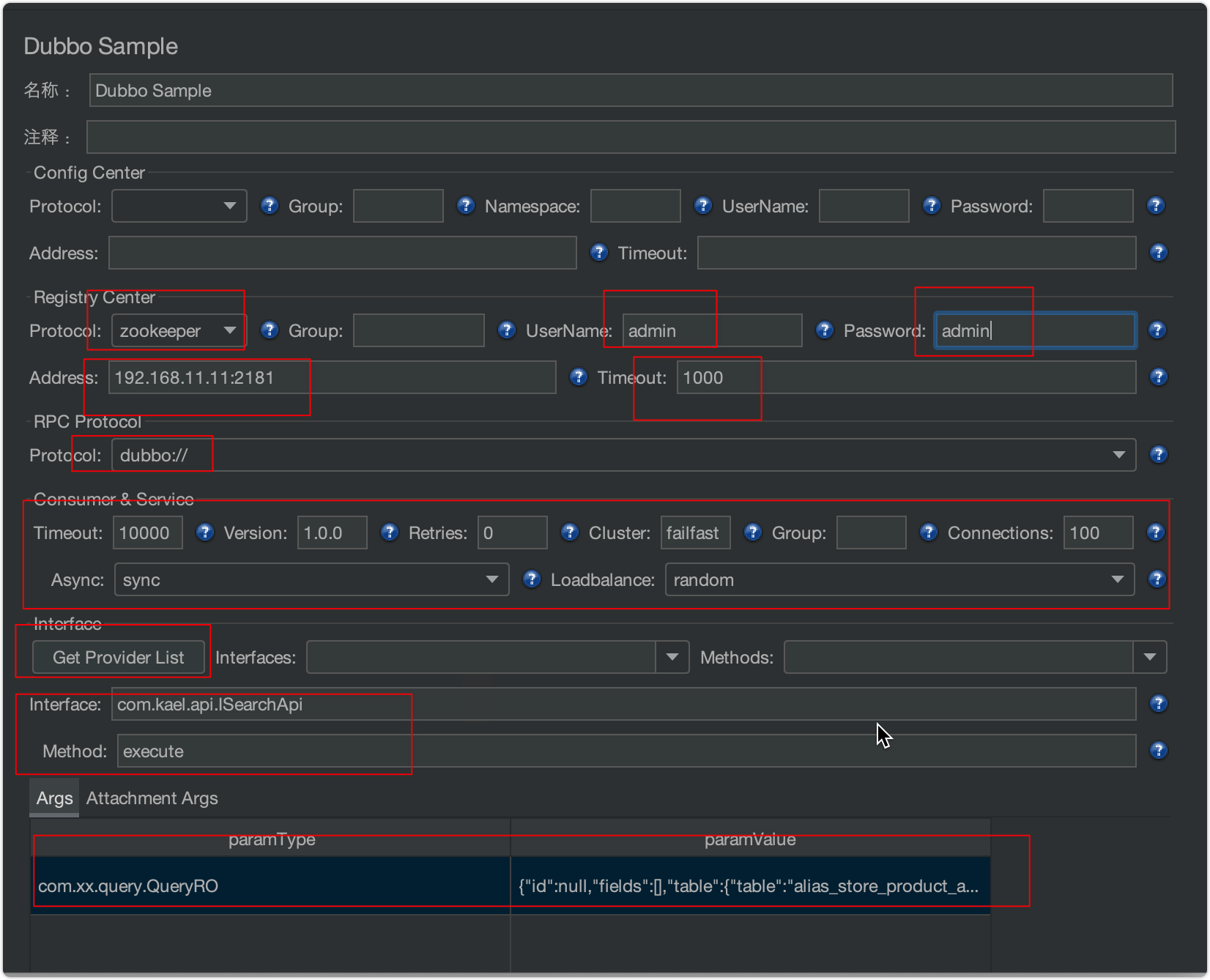Click help icon after Config Center UserName field
Image resolution: width=1210 pixels, height=980 pixels.
tap(932, 206)
